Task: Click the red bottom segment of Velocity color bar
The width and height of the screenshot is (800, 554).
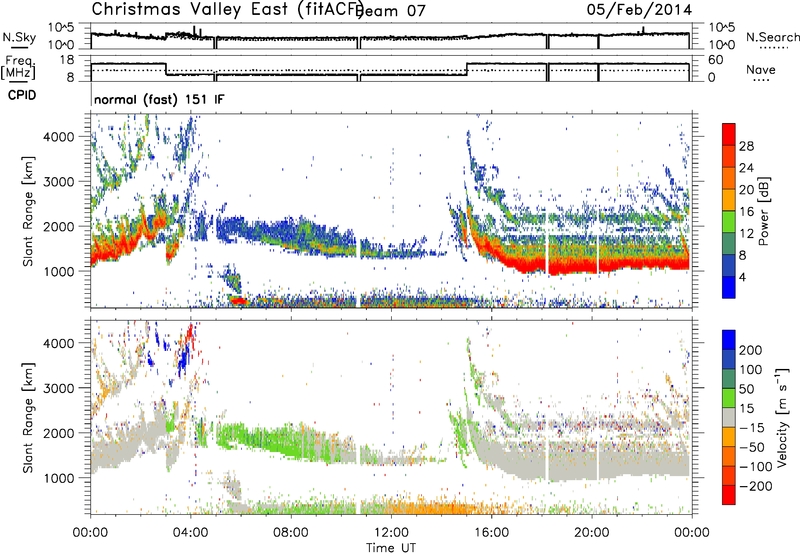Action: [x=729, y=495]
